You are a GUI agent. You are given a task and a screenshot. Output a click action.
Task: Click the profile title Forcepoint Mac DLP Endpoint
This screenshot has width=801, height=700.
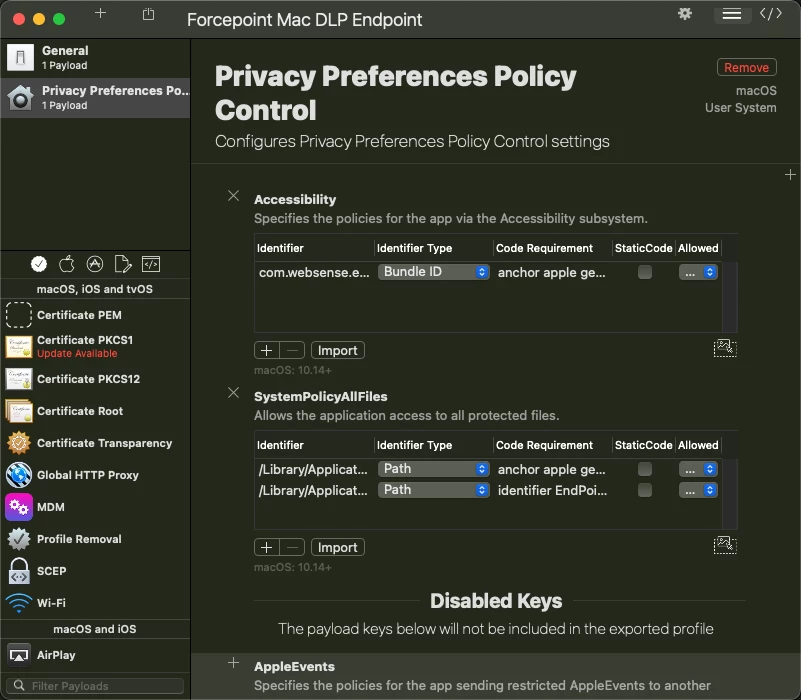tap(304, 20)
